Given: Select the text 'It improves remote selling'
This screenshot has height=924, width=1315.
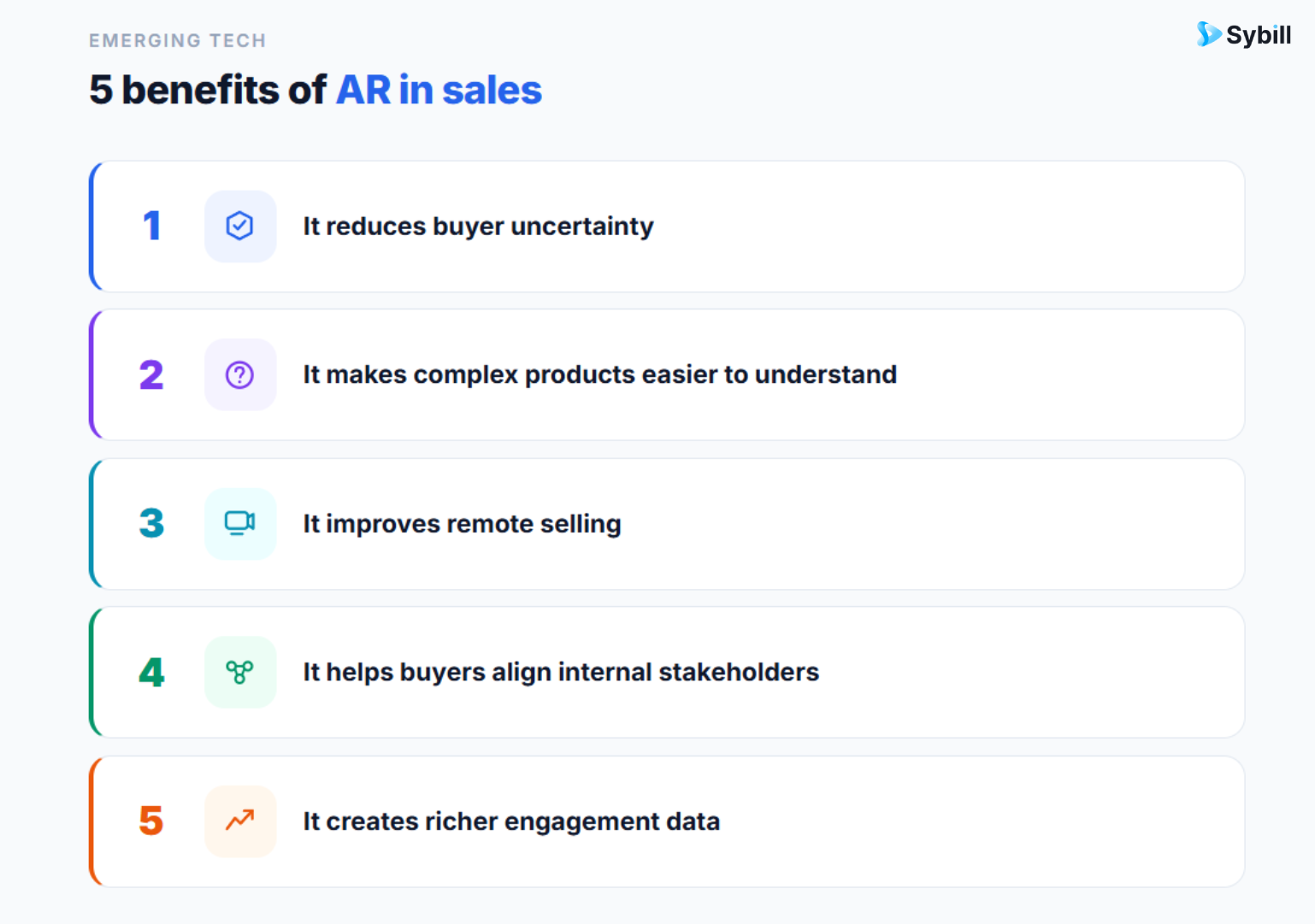Looking at the screenshot, I should (462, 524).
